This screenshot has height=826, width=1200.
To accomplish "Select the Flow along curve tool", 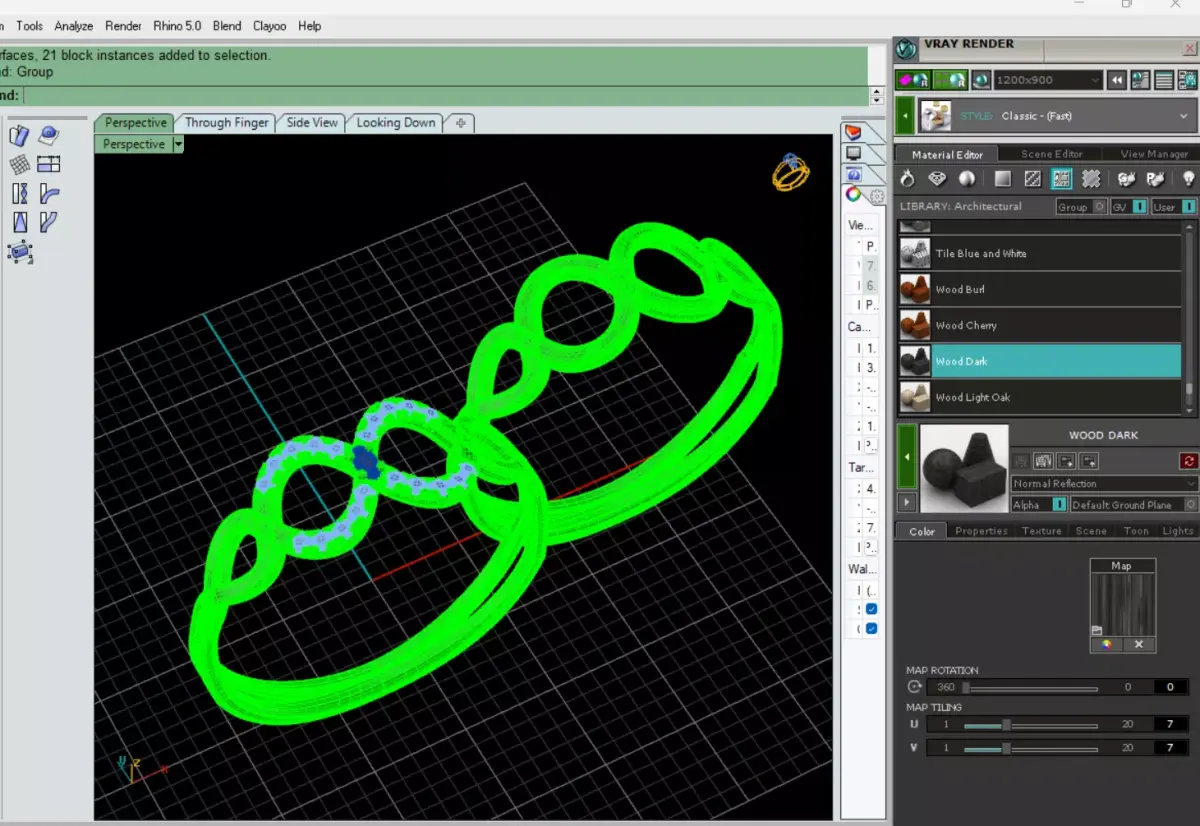I will click(x=49, y=222).
